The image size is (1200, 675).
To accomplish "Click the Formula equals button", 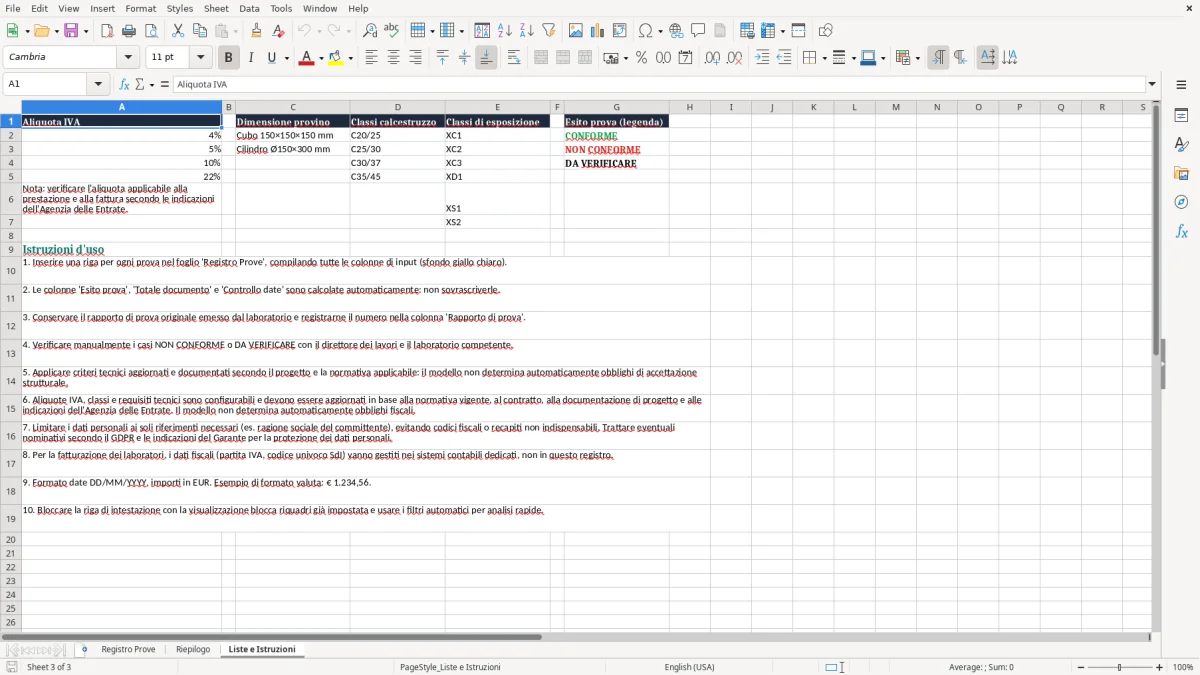I will (165, 84).
